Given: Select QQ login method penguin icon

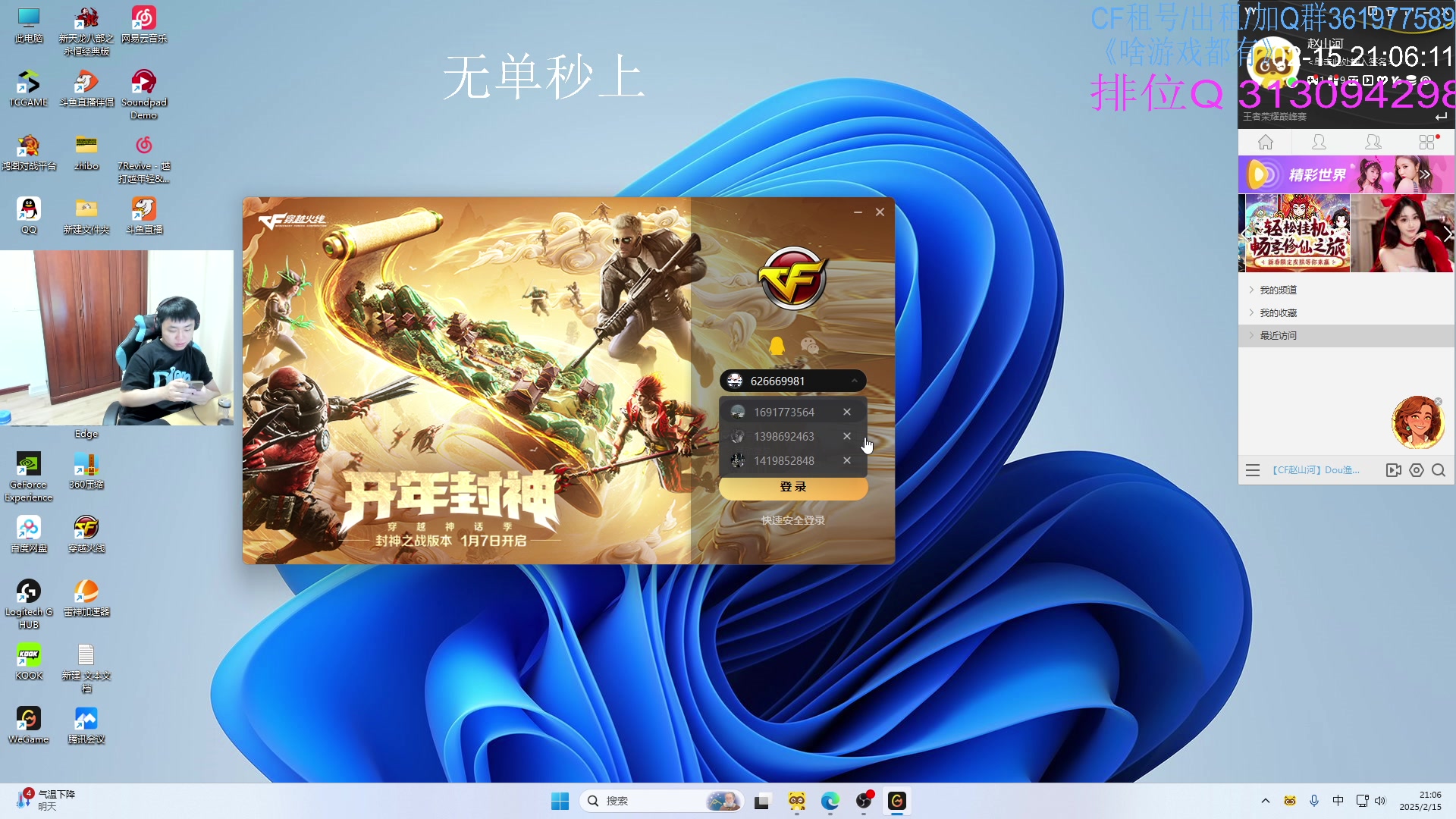Looking at the screenshot, I should 777,347.
